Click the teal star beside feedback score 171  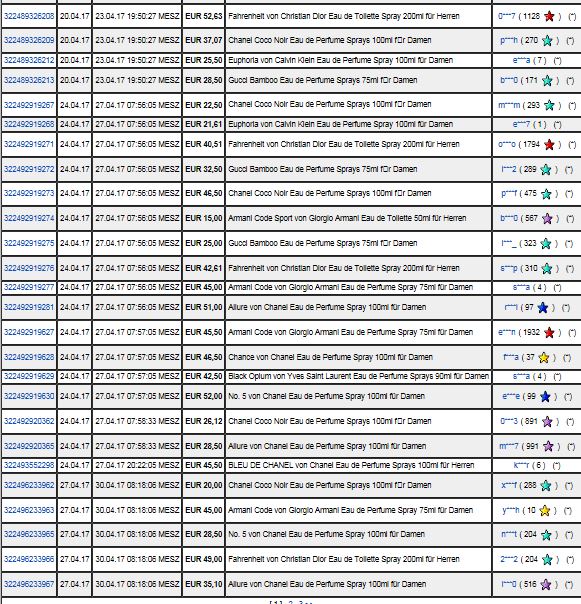click(x=547, y=81)
